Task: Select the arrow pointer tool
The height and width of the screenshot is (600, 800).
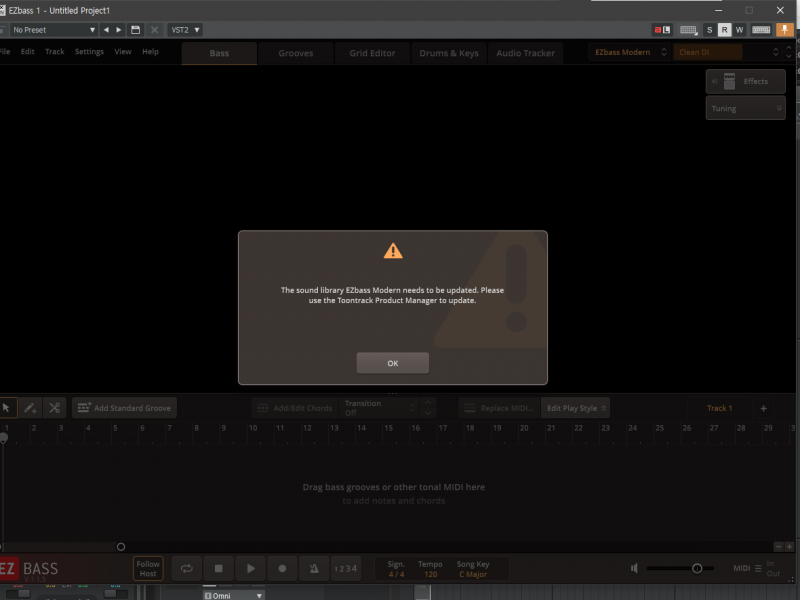Action: tap(7, 408)
